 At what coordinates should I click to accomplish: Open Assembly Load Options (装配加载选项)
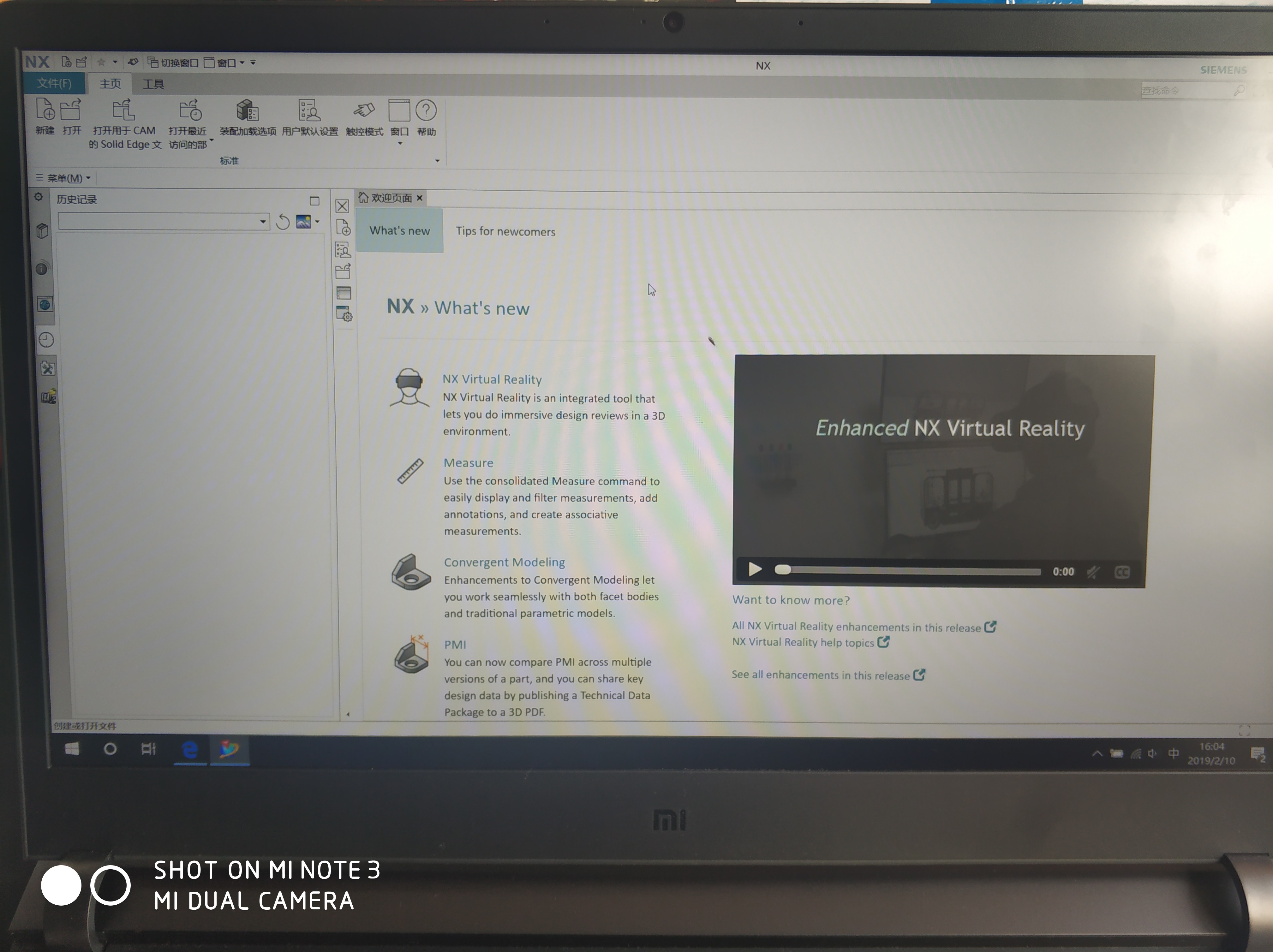coord(248,117)
